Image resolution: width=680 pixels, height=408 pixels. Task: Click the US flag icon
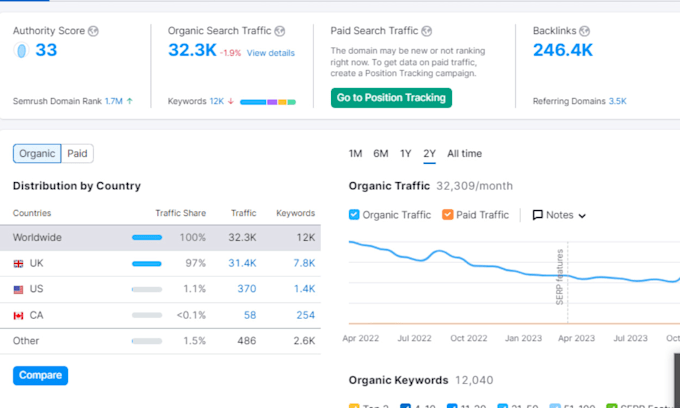click(x=18, y=289)
